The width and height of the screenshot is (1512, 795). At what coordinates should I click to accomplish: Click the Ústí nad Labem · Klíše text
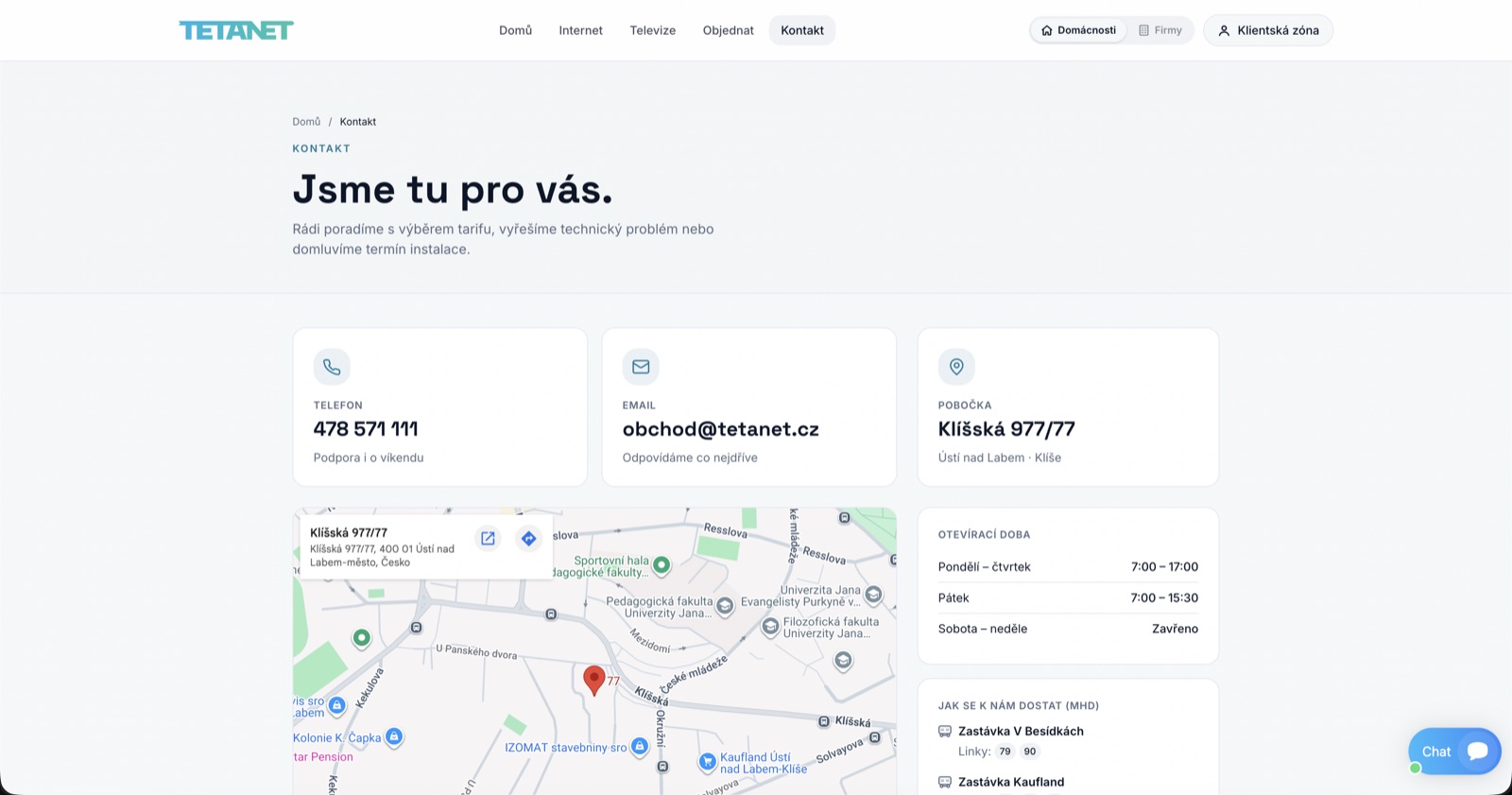(x=1000, y=458)
